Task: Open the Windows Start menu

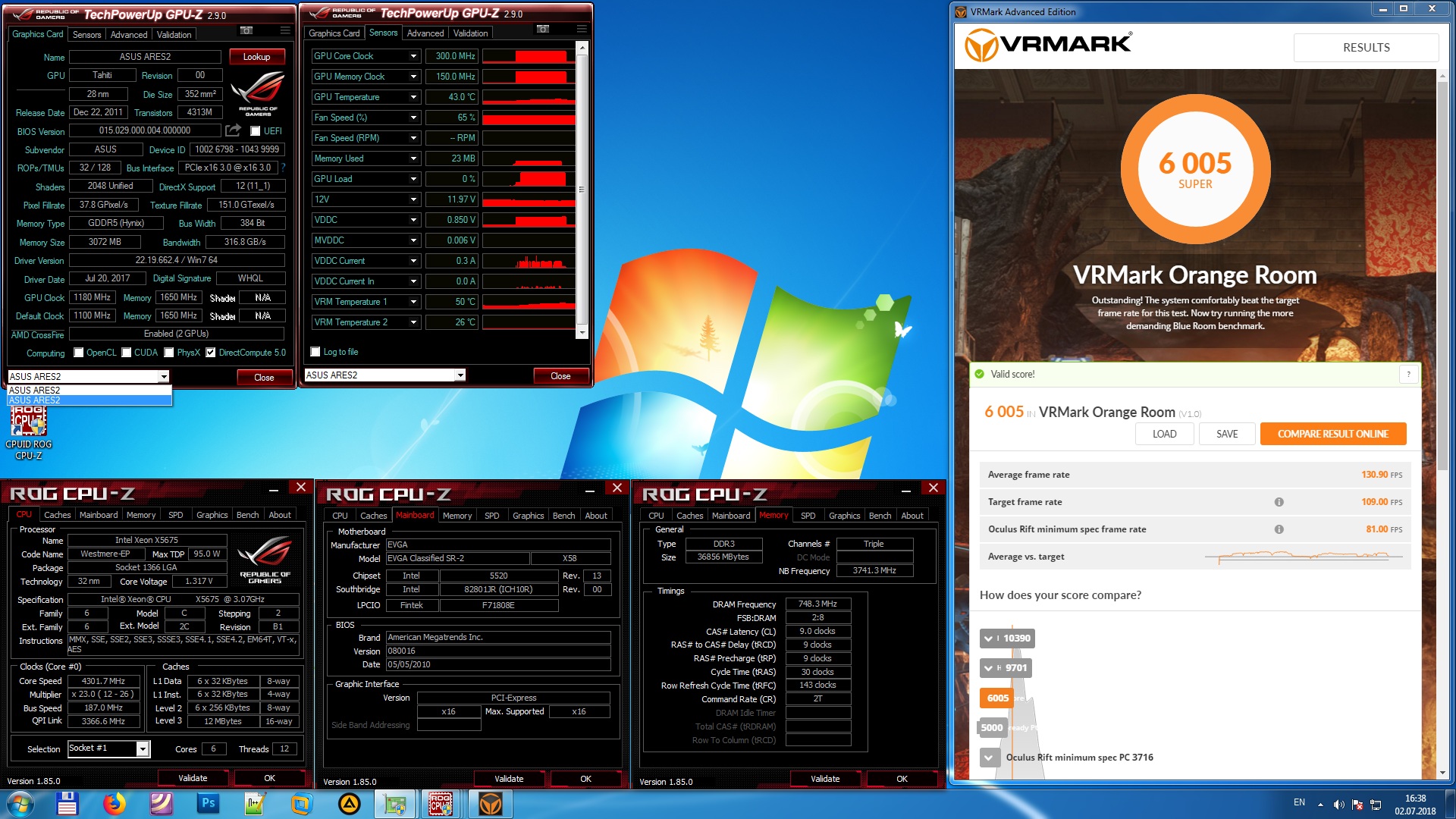Action: (20, 804)
